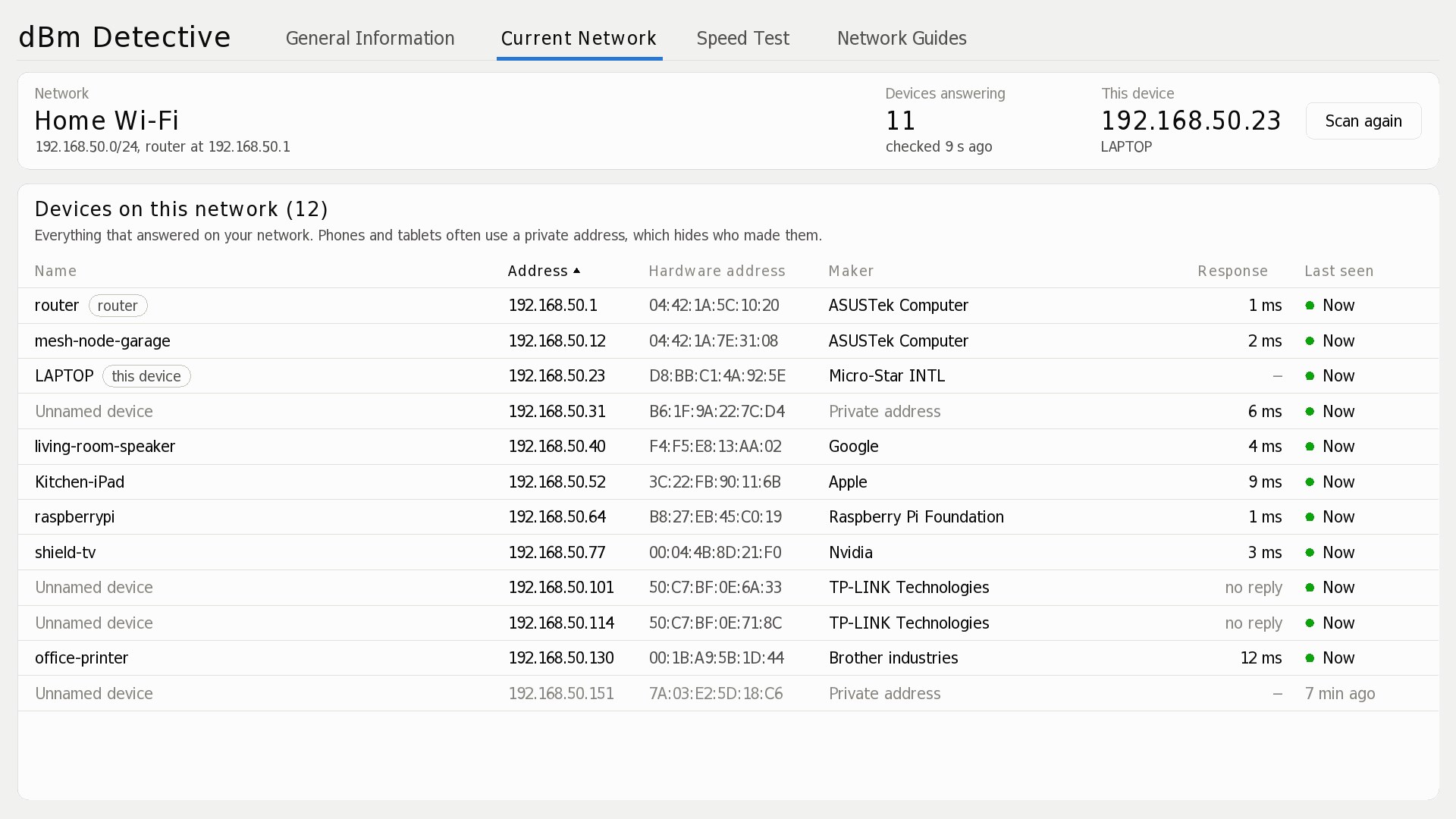The height and width of the screenshot is (819, 1456).
Task: Sort by the Last seen column header
Action: tap(1338, 271)
